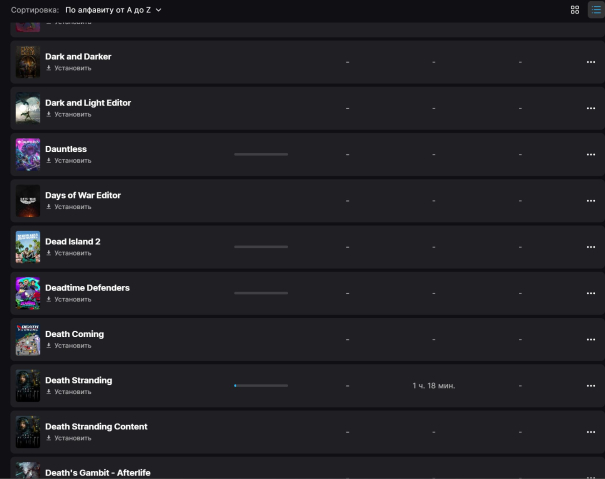Viewport: 605px width, 479px height.
Task: Click Install under Death Stranding
Action: (72, 392)
